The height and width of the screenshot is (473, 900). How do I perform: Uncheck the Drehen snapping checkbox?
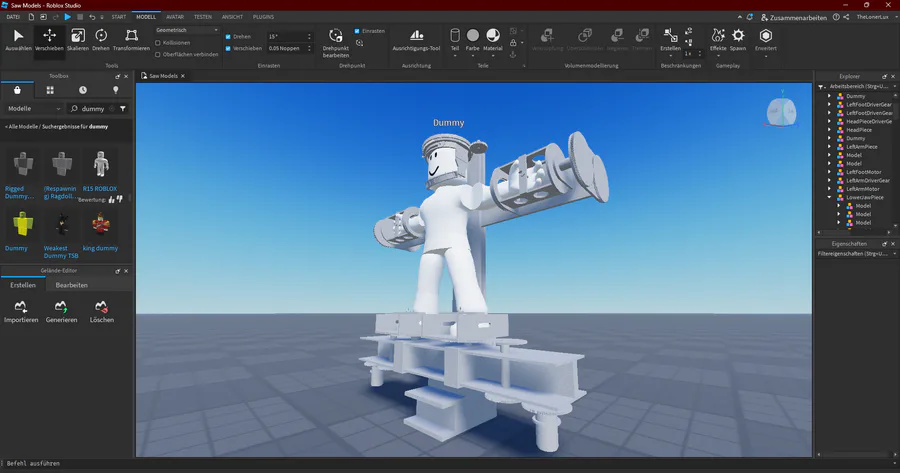[228, 37]
